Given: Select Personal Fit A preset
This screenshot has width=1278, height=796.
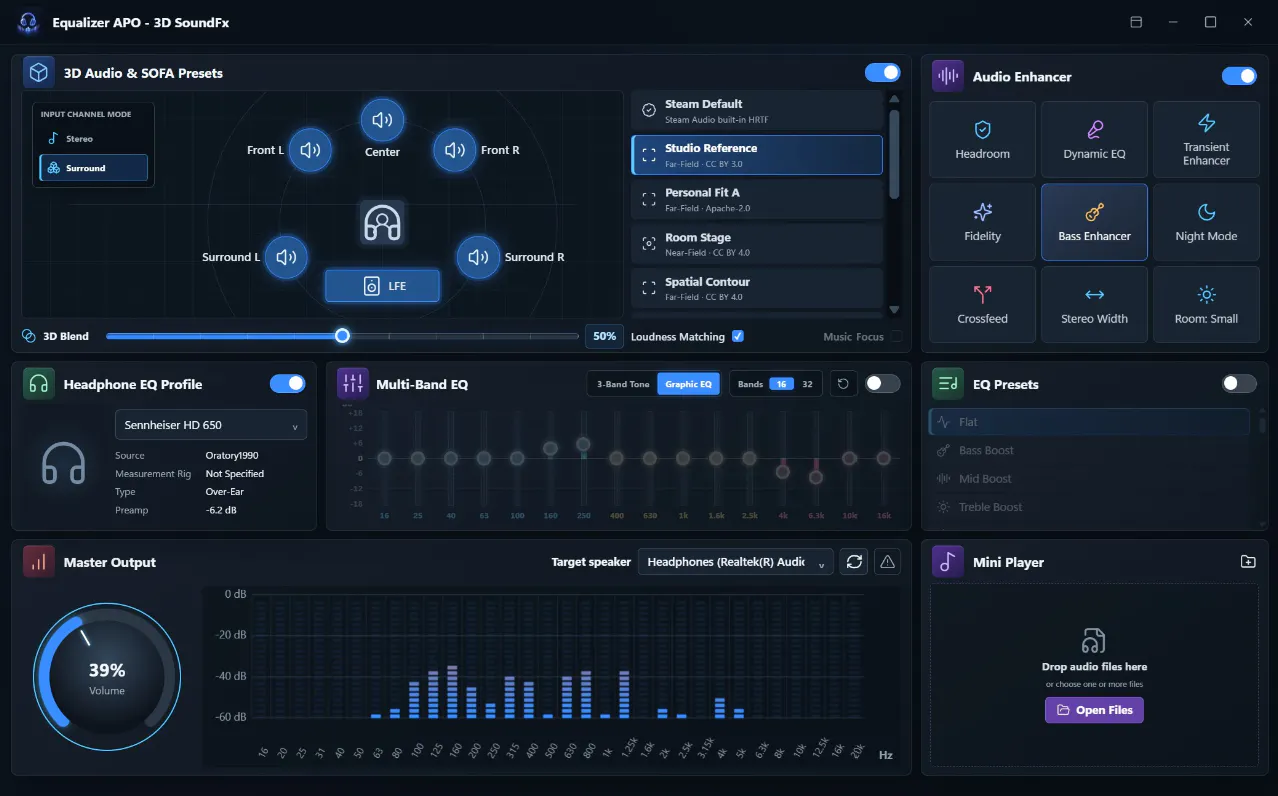Looking at the screenshot, I should coord(757,199).
